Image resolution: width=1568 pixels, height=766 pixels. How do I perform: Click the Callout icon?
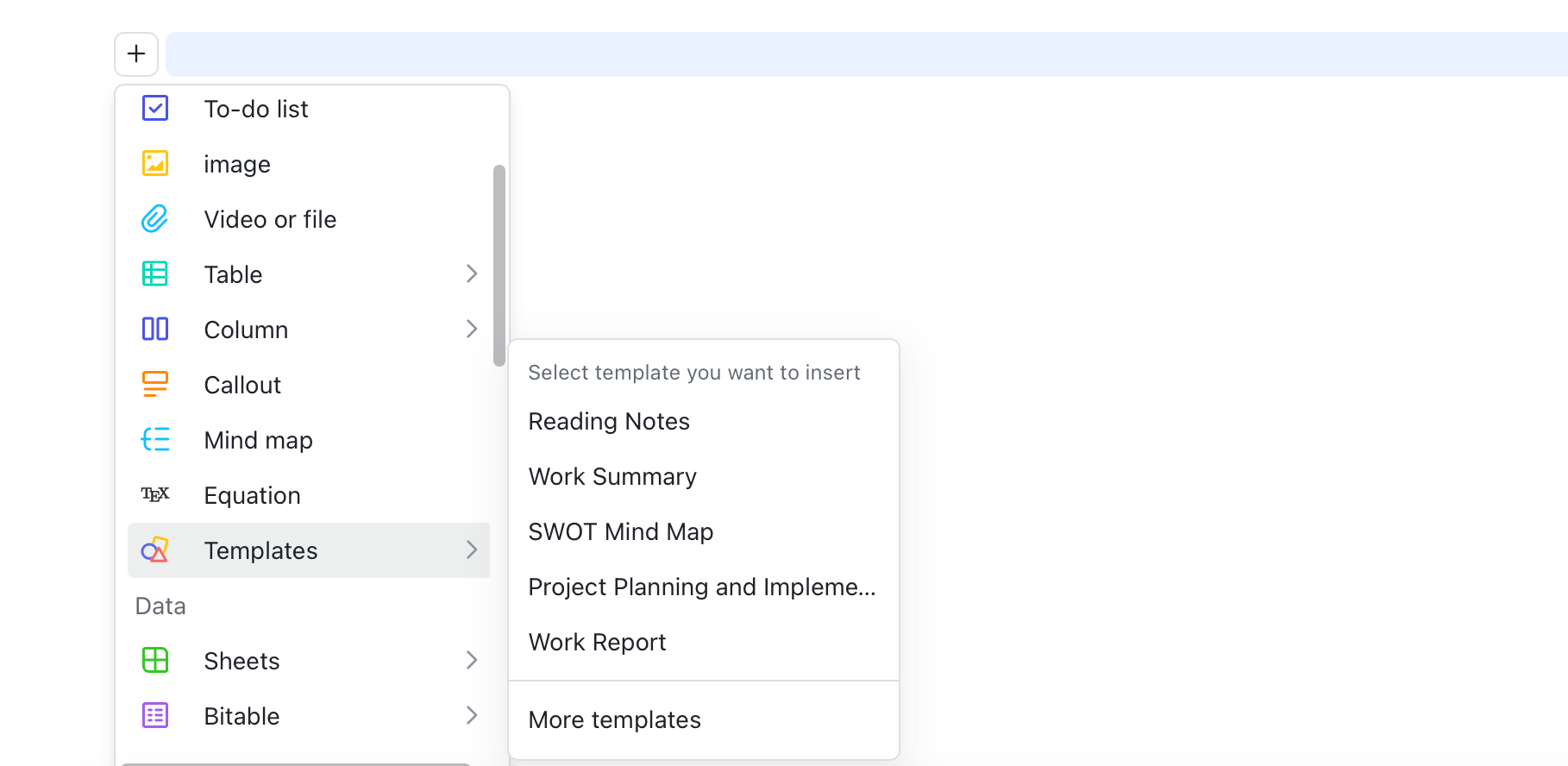(x=155, y=384)
